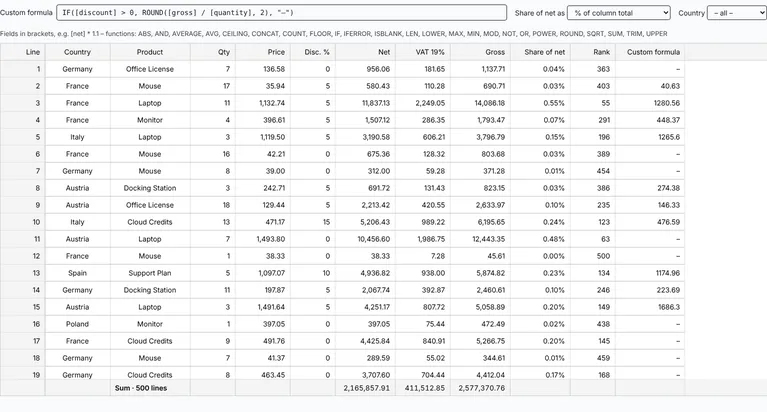Sort by the Qty column header

(213, 52)
